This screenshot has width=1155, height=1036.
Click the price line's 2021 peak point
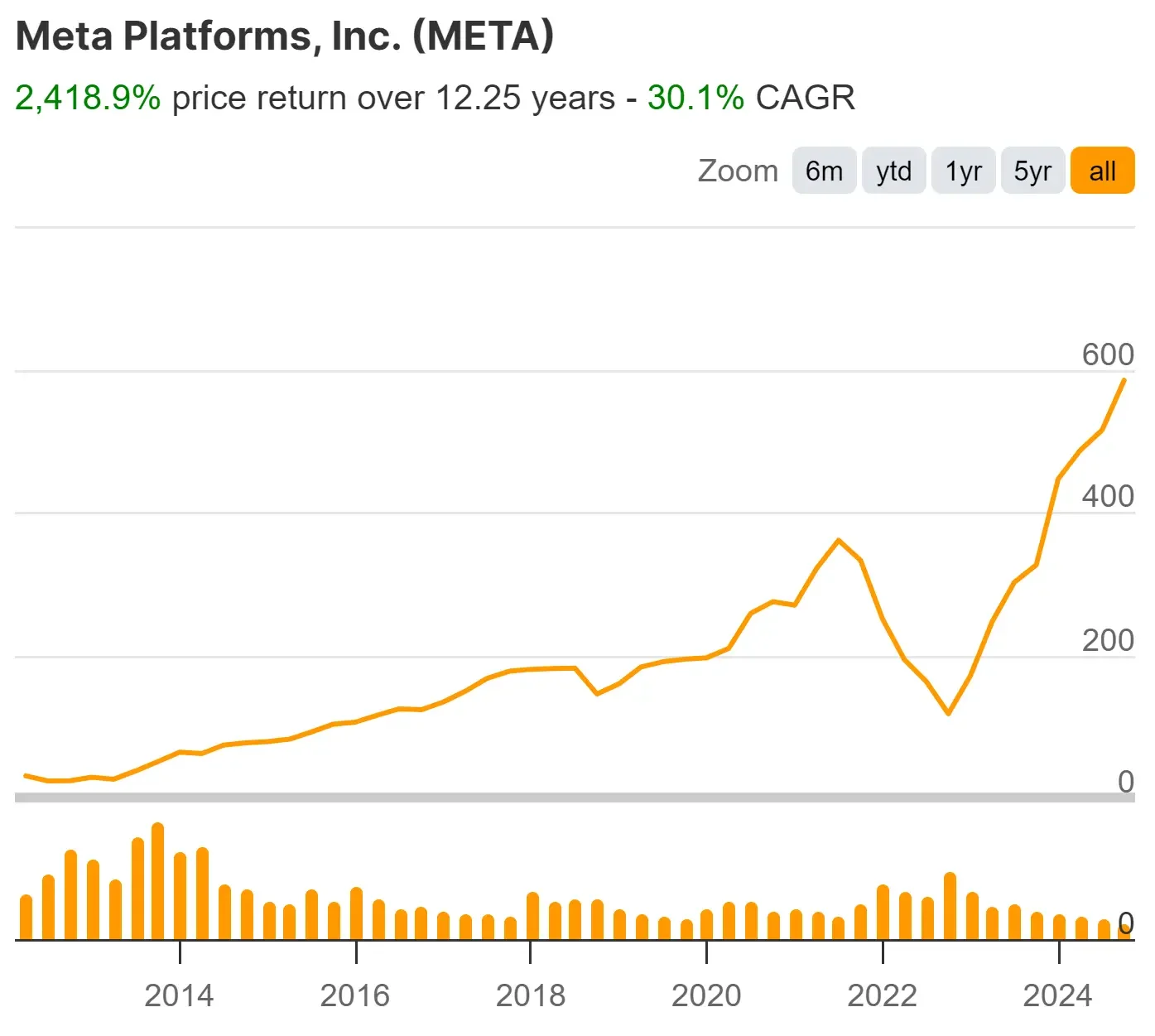[839, 541]
